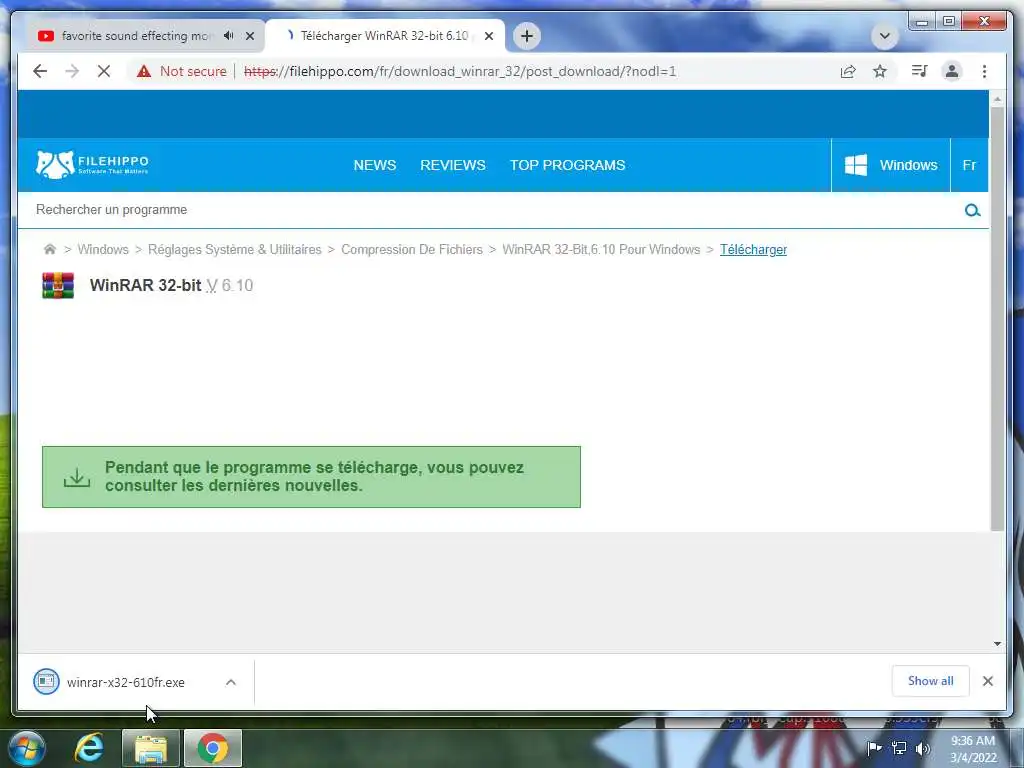Screen dimensions: 1024x768
Task: Open tab search dropdown arrow
Action: pos(884,36)
